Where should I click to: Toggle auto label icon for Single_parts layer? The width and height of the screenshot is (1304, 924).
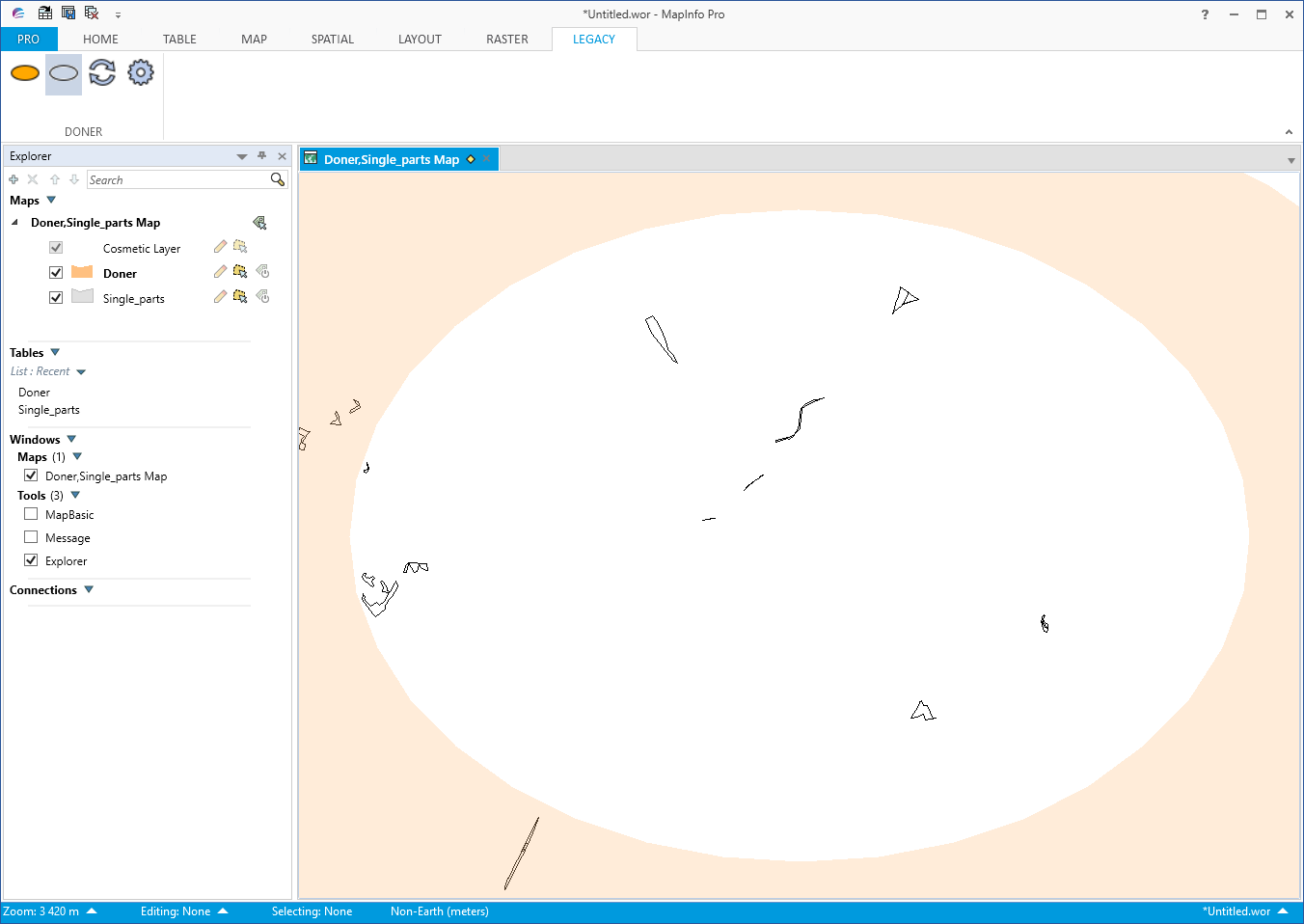[262, 297]
